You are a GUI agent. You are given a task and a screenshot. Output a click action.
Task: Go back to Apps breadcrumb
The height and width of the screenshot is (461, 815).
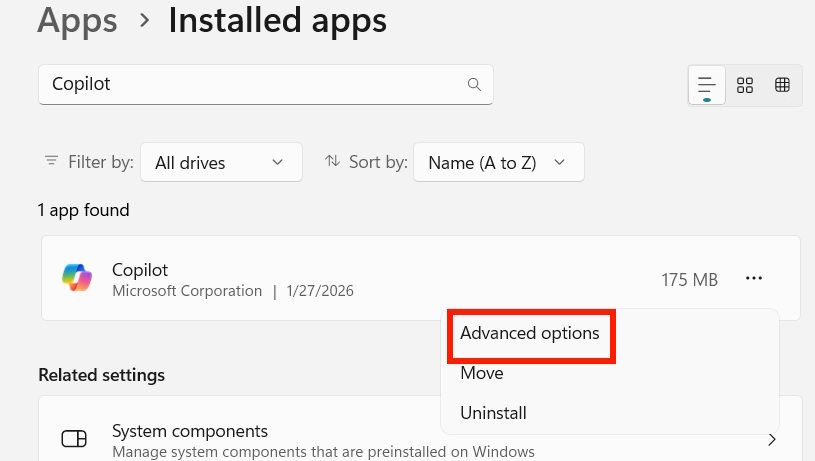pyautogui.click(x=77, y=19)
